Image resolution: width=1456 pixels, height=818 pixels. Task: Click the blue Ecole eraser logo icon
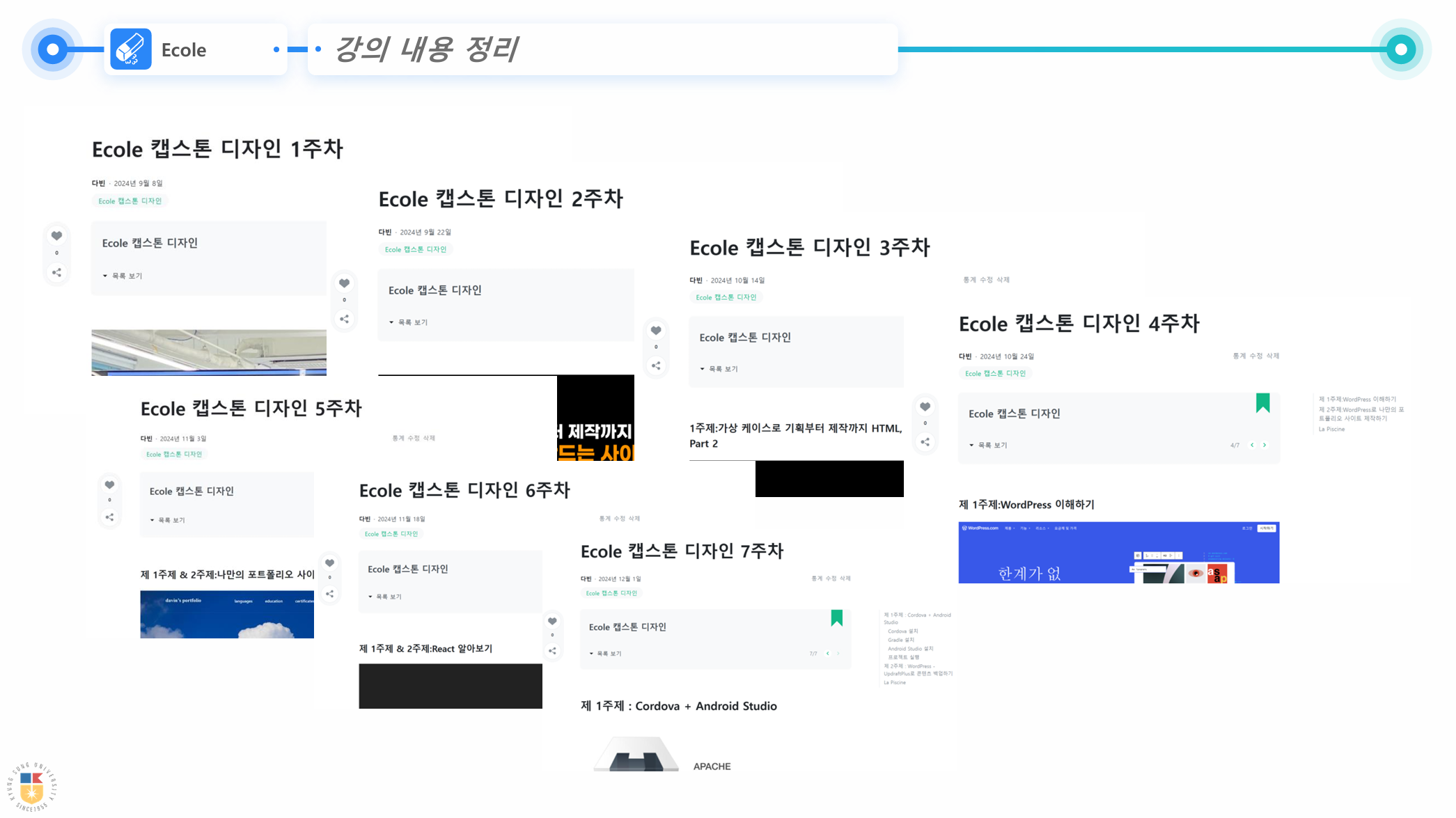tap(131, 49)
